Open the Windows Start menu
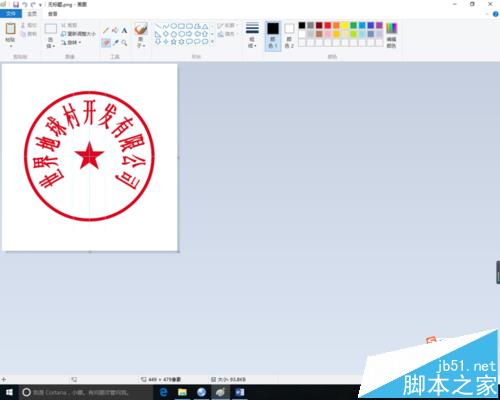The image size is (500, 400). (9, 392)
